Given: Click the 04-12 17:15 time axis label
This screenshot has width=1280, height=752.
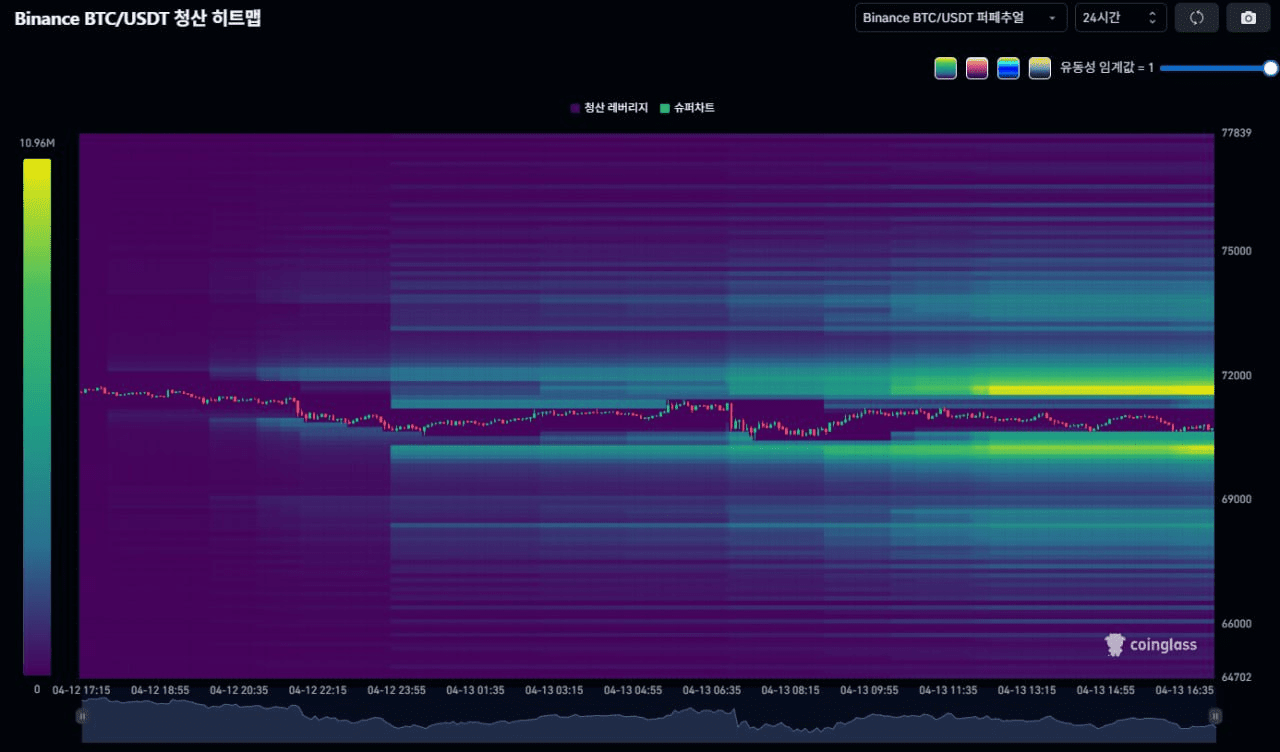Looking at the screenshot, I should click(82, 690).
